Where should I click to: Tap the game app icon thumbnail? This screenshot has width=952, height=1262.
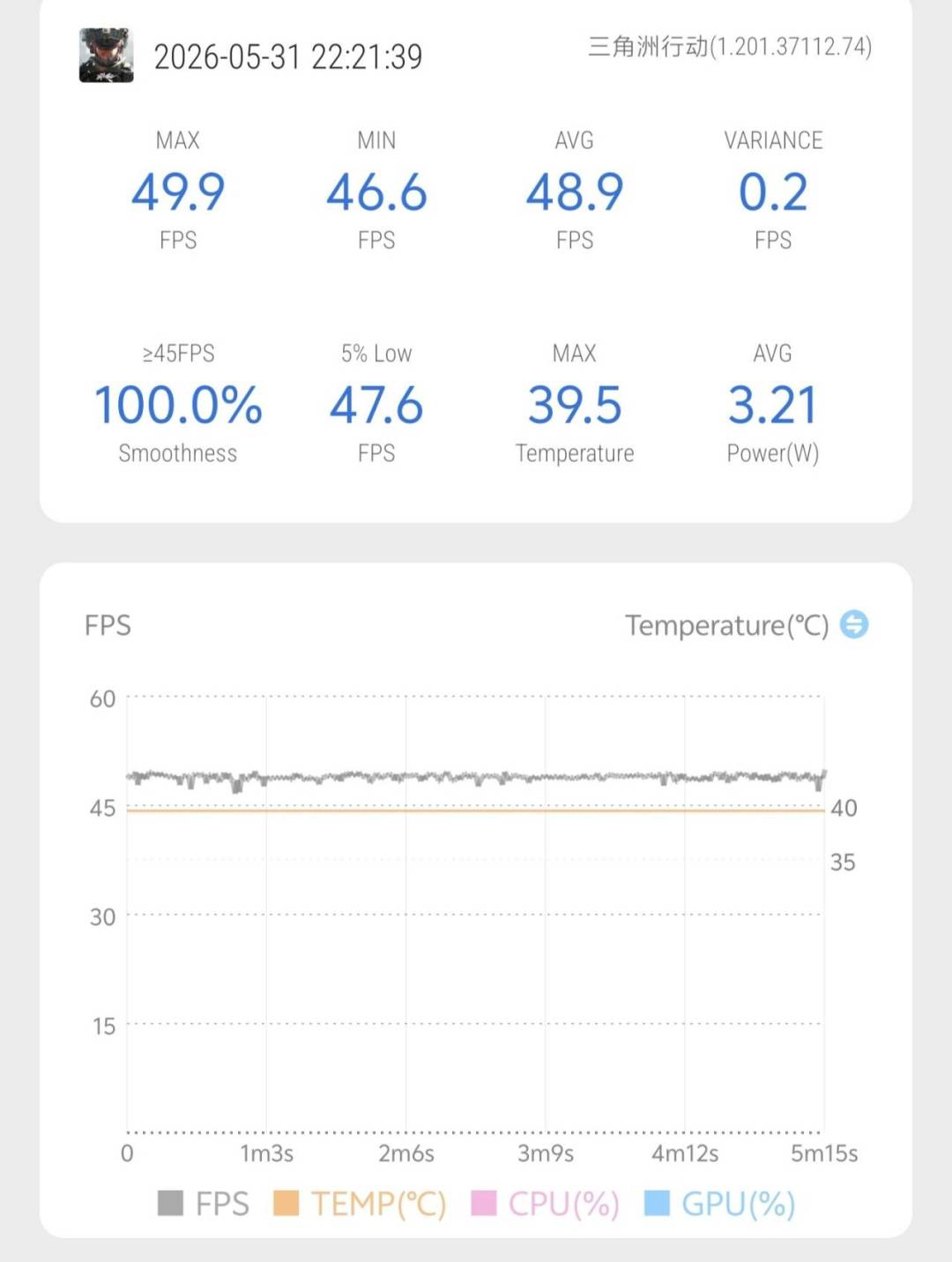click(x=107, y=56)
